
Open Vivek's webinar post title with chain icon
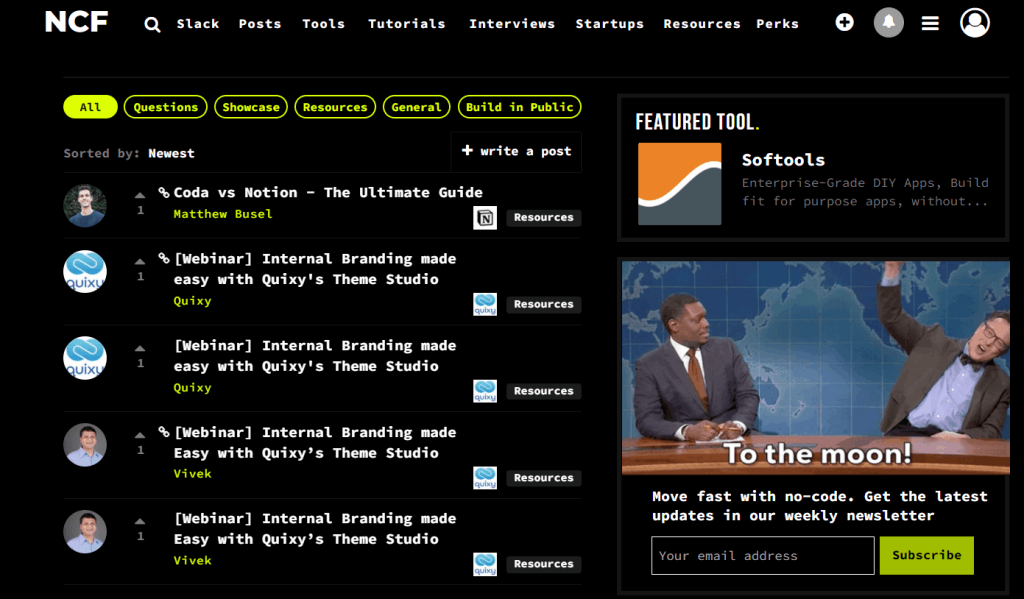(x=315, y=443)
